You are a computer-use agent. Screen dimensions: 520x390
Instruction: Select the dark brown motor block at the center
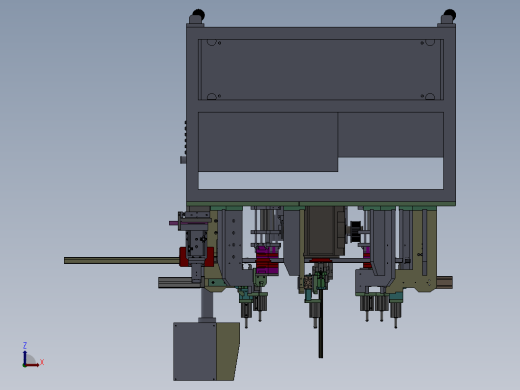coord(321,231)
